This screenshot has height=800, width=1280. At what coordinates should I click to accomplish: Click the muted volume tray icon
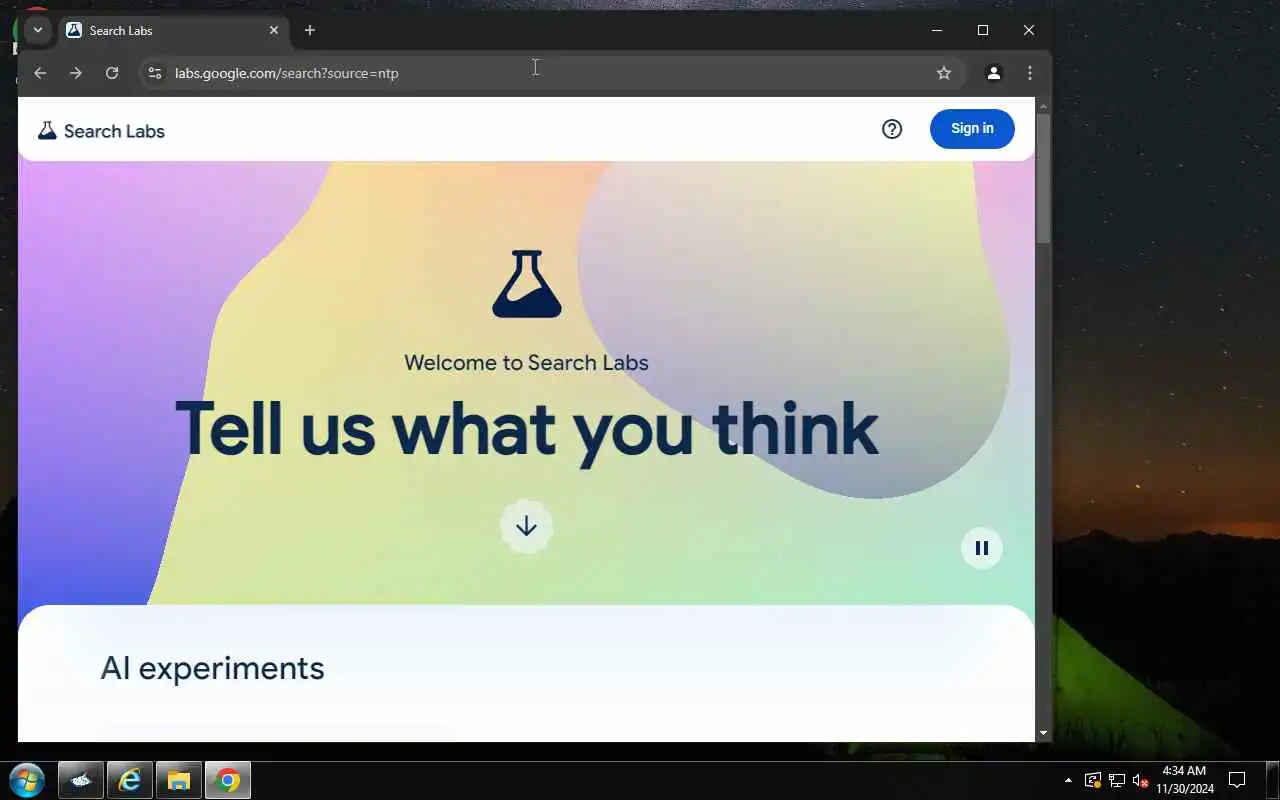(x=1140, y=780)
